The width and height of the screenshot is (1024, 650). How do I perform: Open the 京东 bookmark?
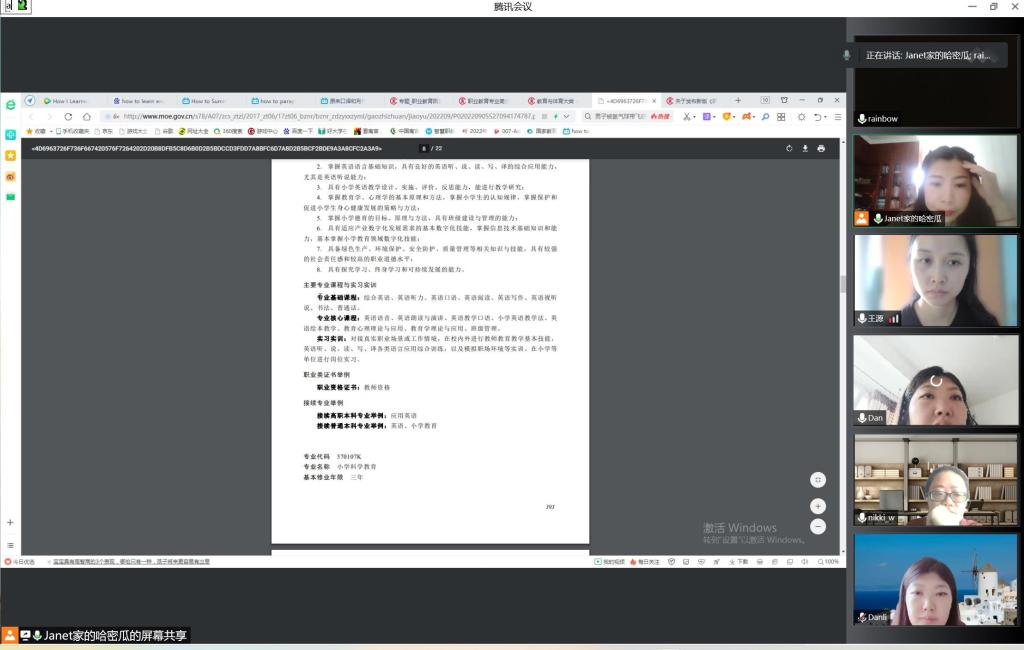(x=104, y=131)
